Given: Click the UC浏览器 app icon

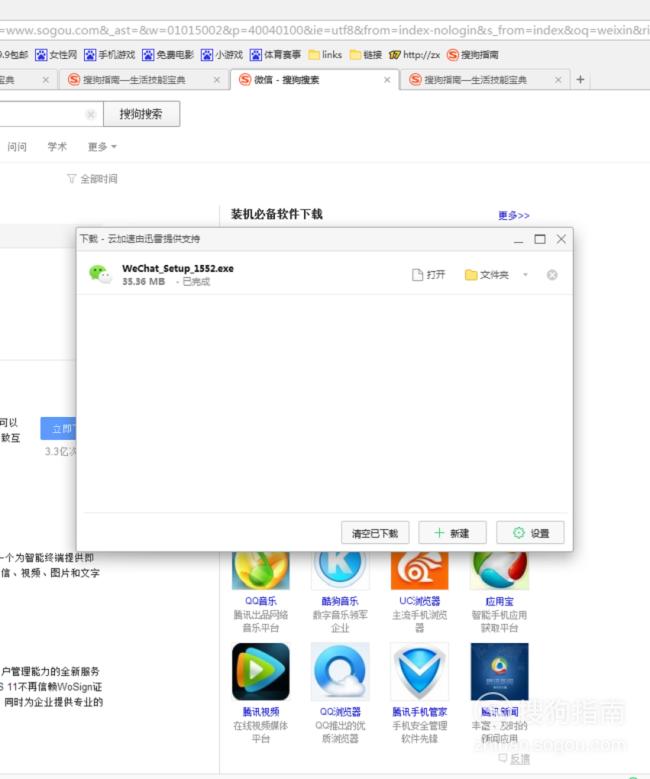Looking at the screenshot, I should (x=419, y=570).
